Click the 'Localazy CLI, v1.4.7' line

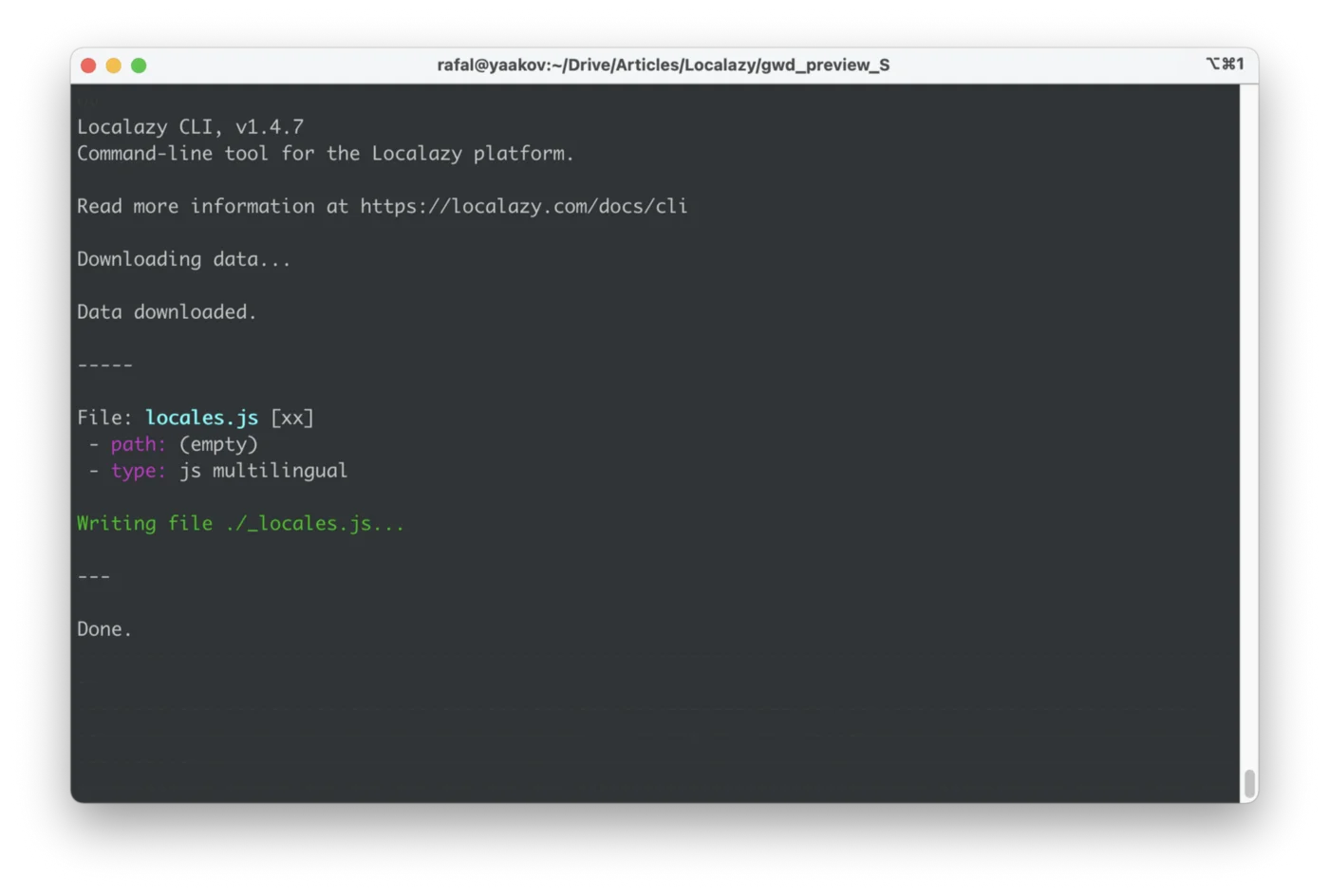pyautogui.click(x=190, y=127)
